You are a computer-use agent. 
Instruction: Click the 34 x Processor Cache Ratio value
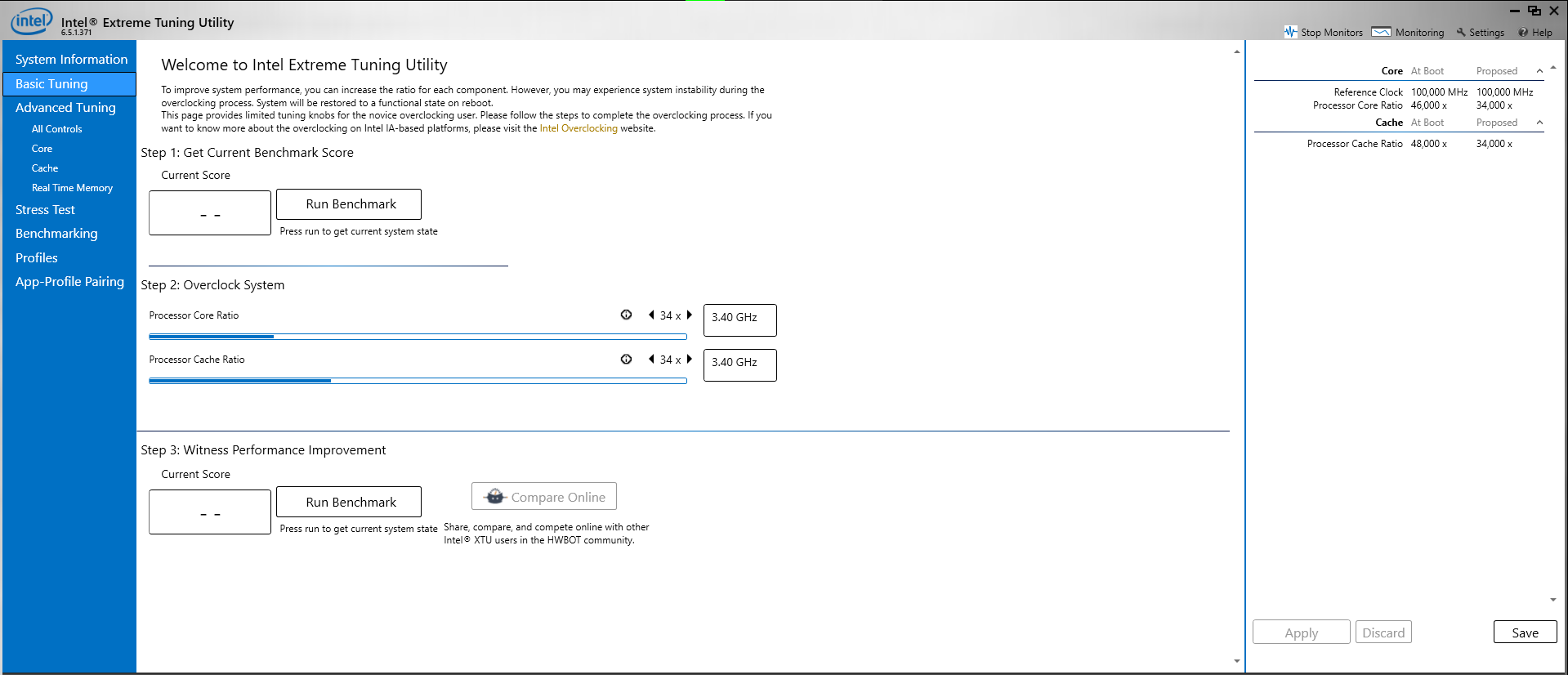pos(671,360)
